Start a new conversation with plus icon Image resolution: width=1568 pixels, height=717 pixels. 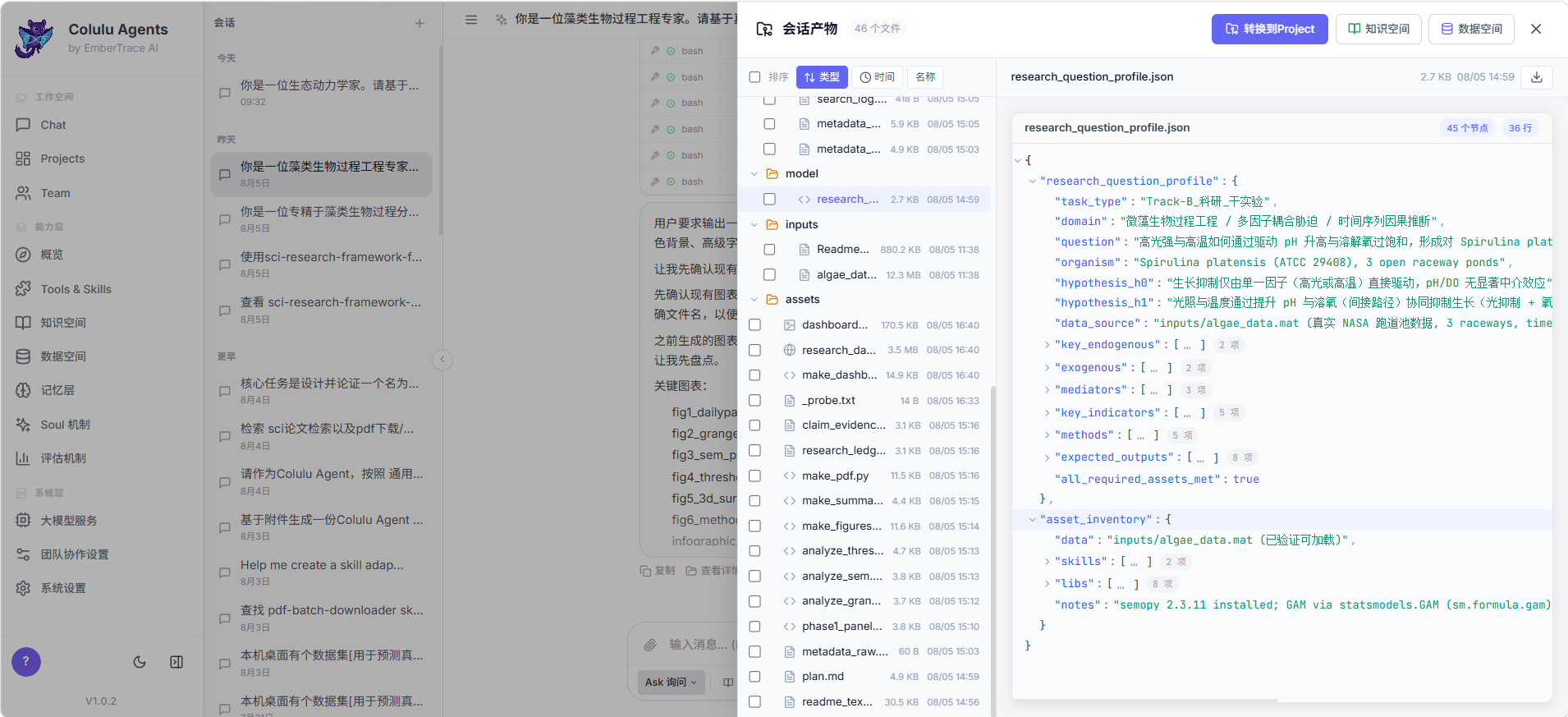pos(420,23)
